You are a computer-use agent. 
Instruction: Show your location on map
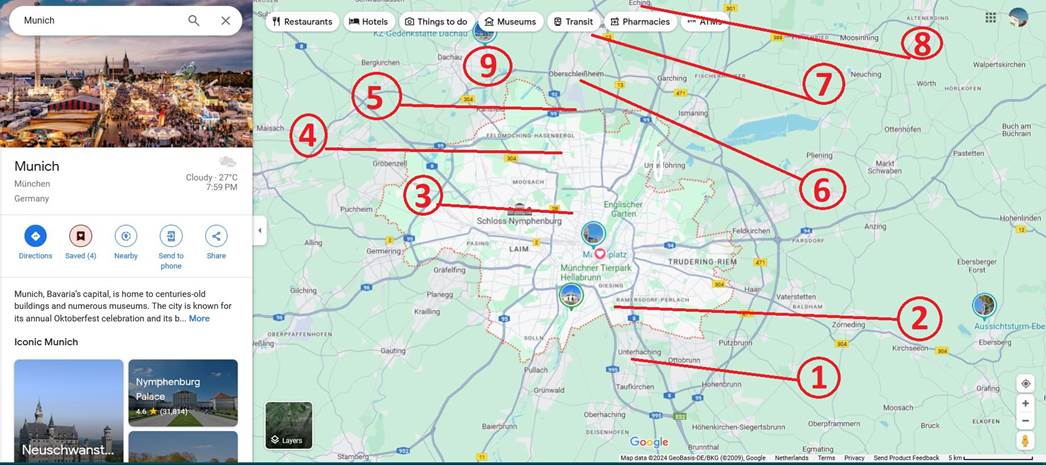[x=1025, y=384]
